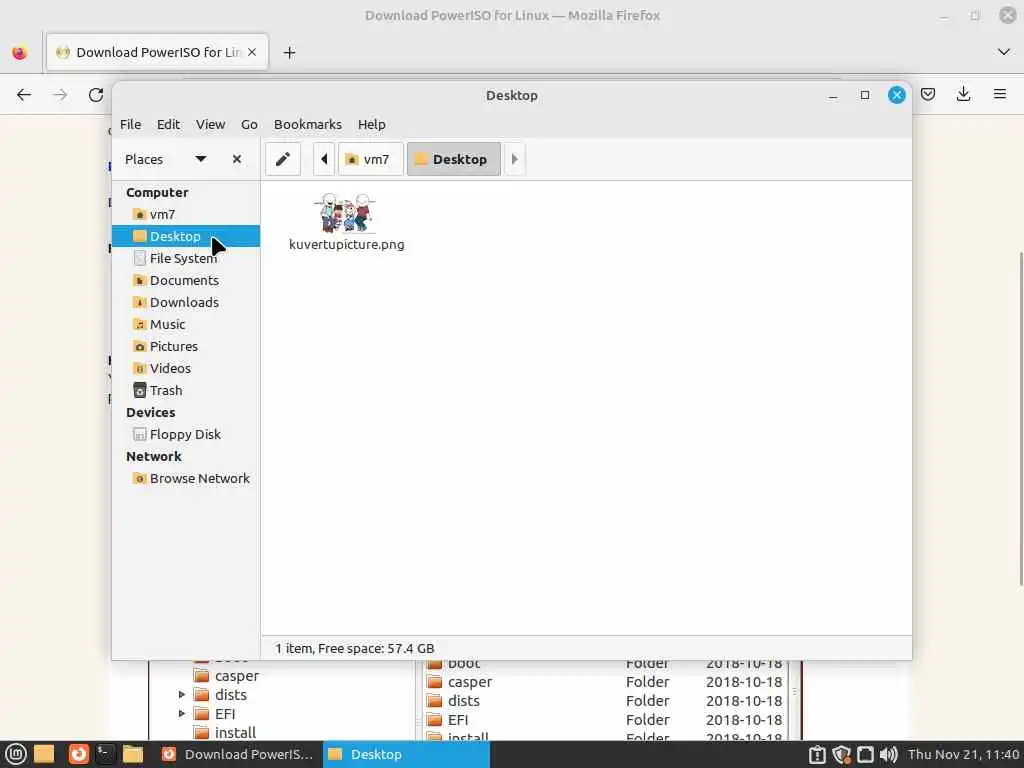Click casper row in webpage file list
Viewport: 1024px width, 768px height.
604,682
